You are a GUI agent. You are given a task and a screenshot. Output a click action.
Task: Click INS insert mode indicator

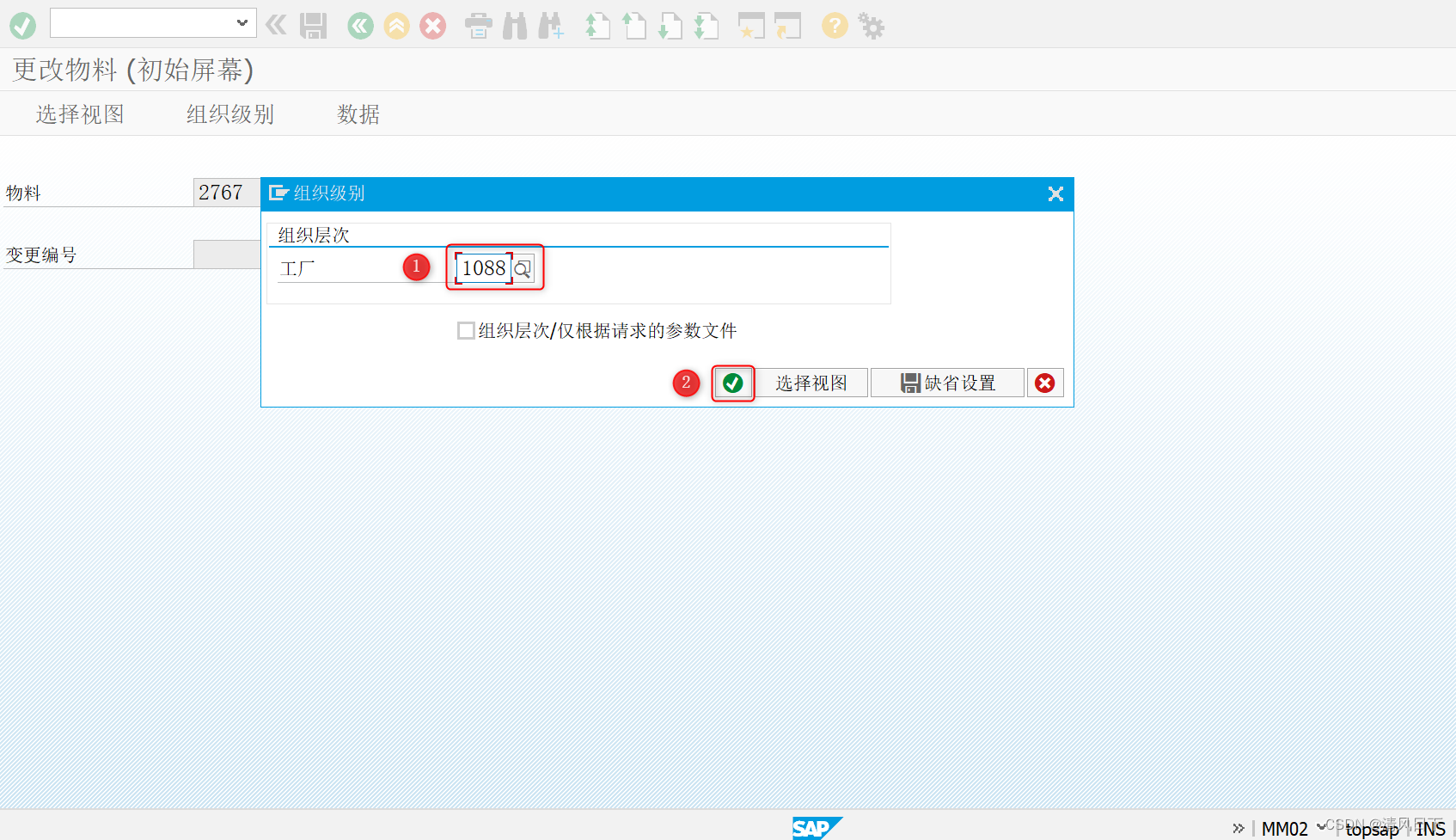(x=1431, y=829)
